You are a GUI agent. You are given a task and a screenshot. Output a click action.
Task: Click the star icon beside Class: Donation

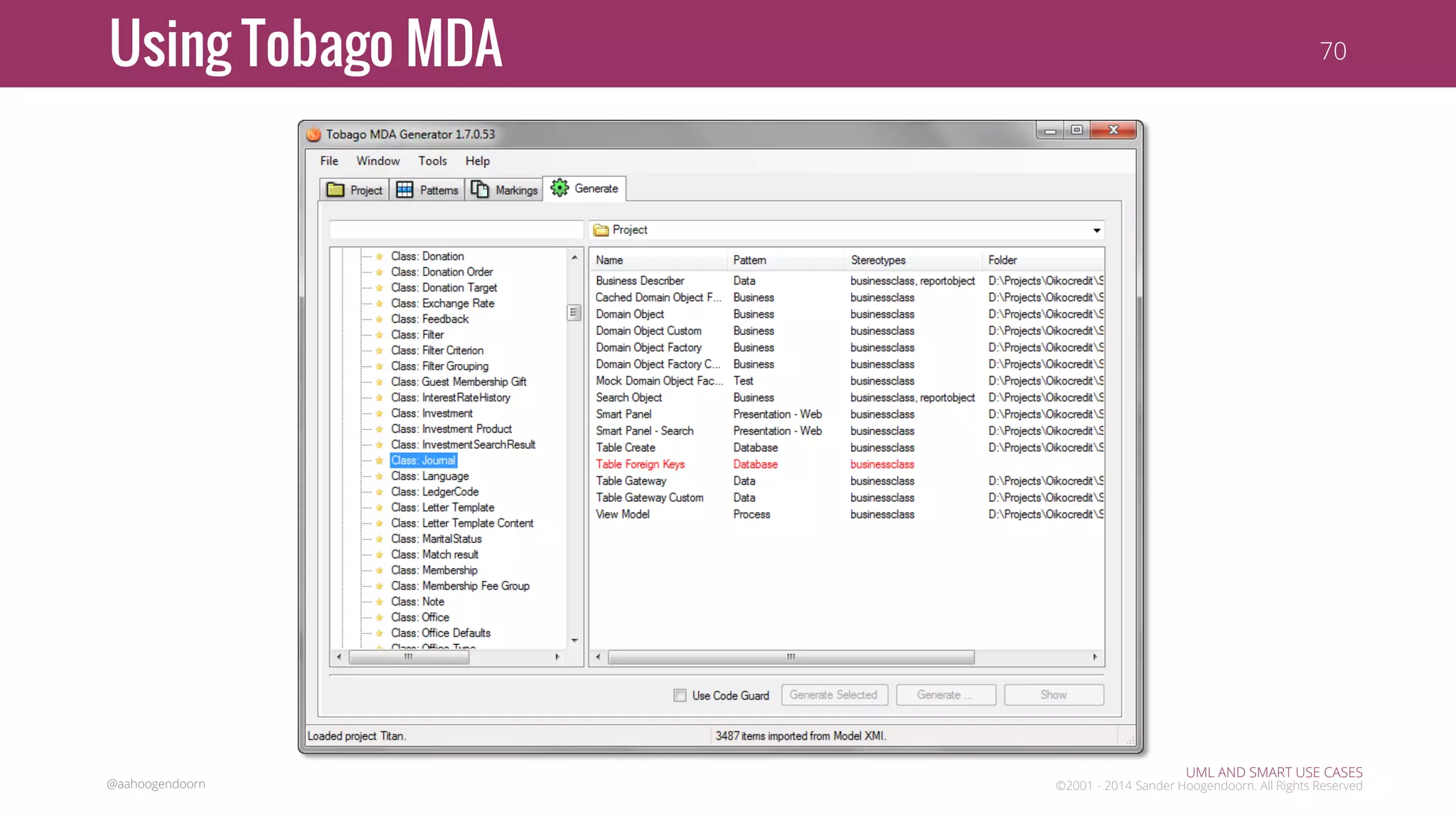pyautogui.click(x=380, y=257)
